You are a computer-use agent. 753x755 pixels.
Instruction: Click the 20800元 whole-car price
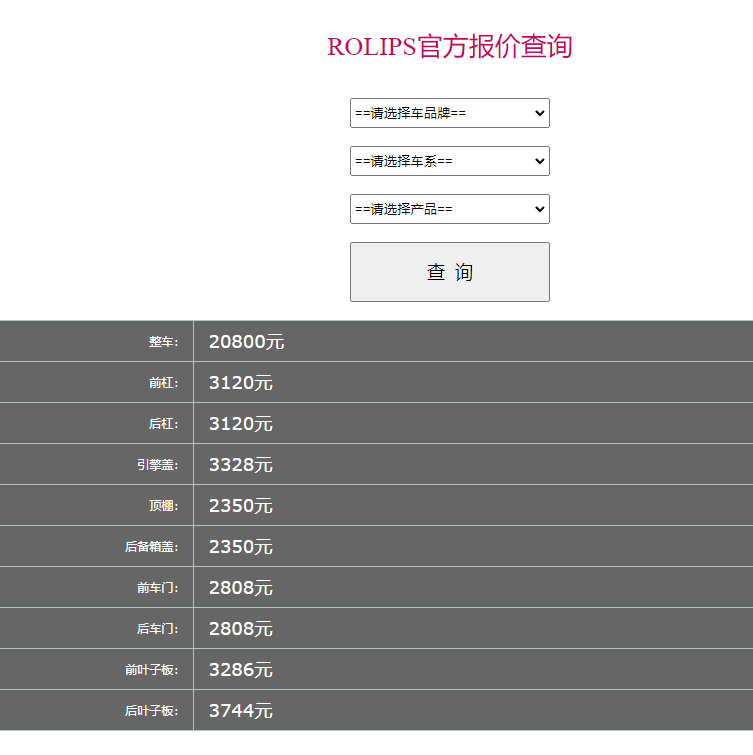click(x=246, y=342)
